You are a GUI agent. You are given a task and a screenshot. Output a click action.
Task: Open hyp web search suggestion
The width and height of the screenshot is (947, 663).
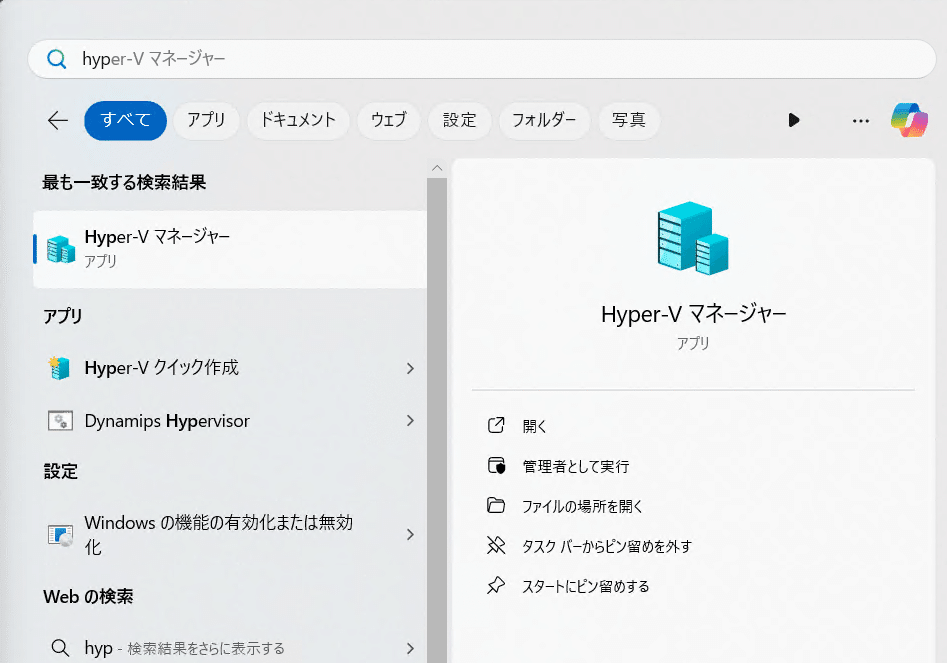[x=230, y=648]
